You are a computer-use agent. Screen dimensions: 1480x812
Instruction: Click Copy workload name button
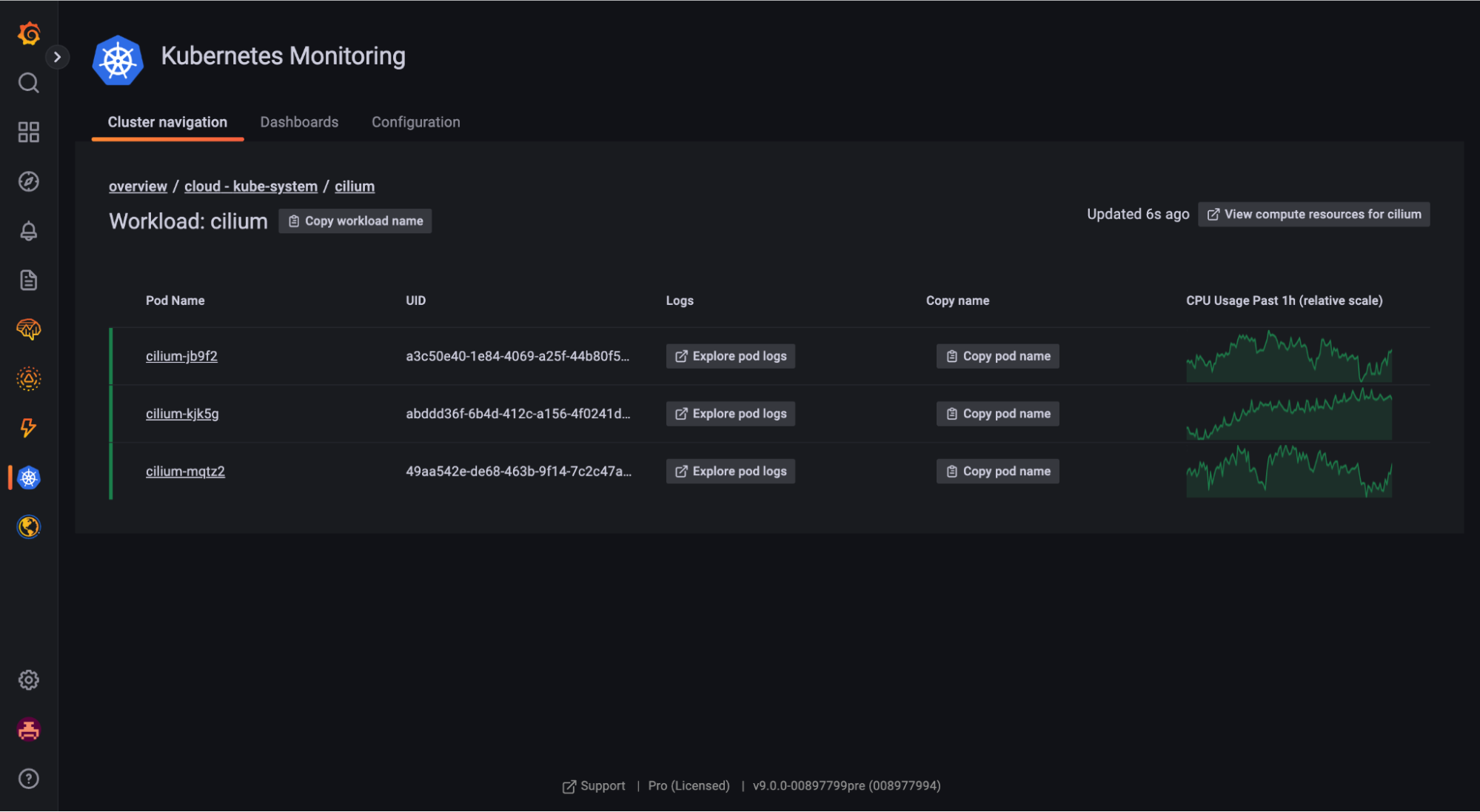(x=355, y=221)
